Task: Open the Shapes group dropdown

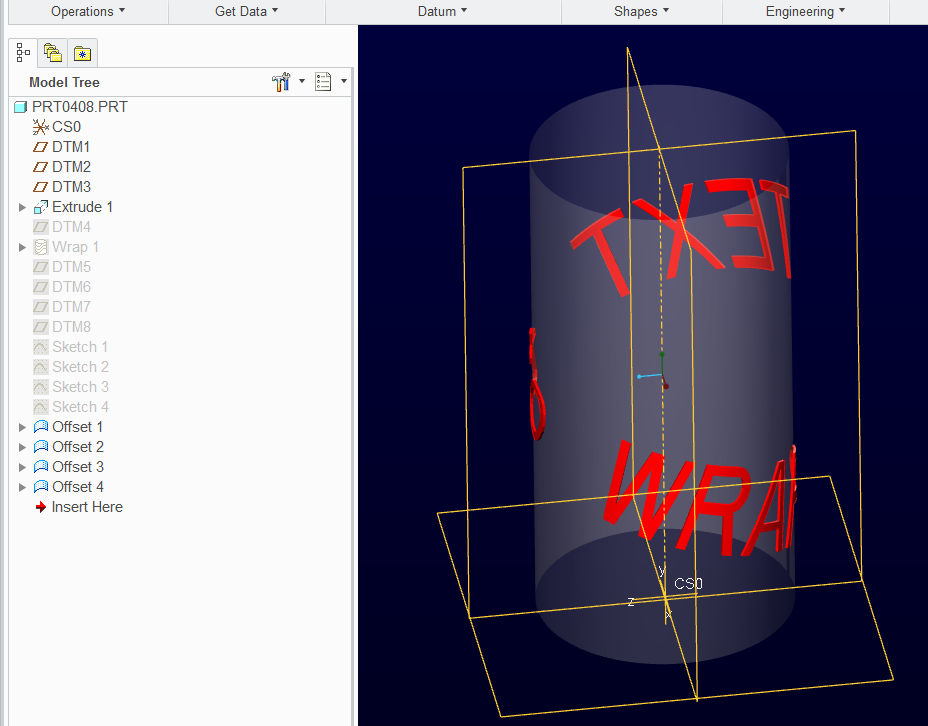Action: (641, 11)
